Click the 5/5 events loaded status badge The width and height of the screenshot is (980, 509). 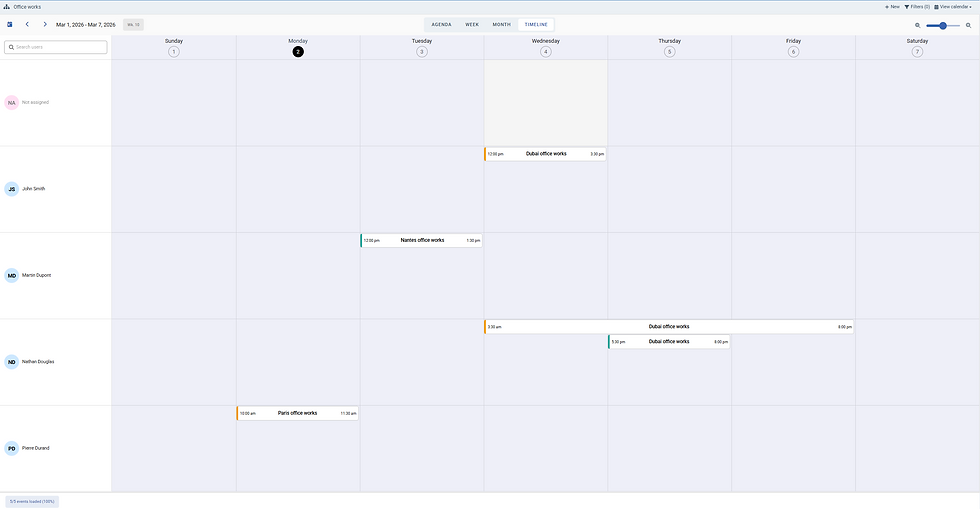pyautogui.click(x=32, y=501)
